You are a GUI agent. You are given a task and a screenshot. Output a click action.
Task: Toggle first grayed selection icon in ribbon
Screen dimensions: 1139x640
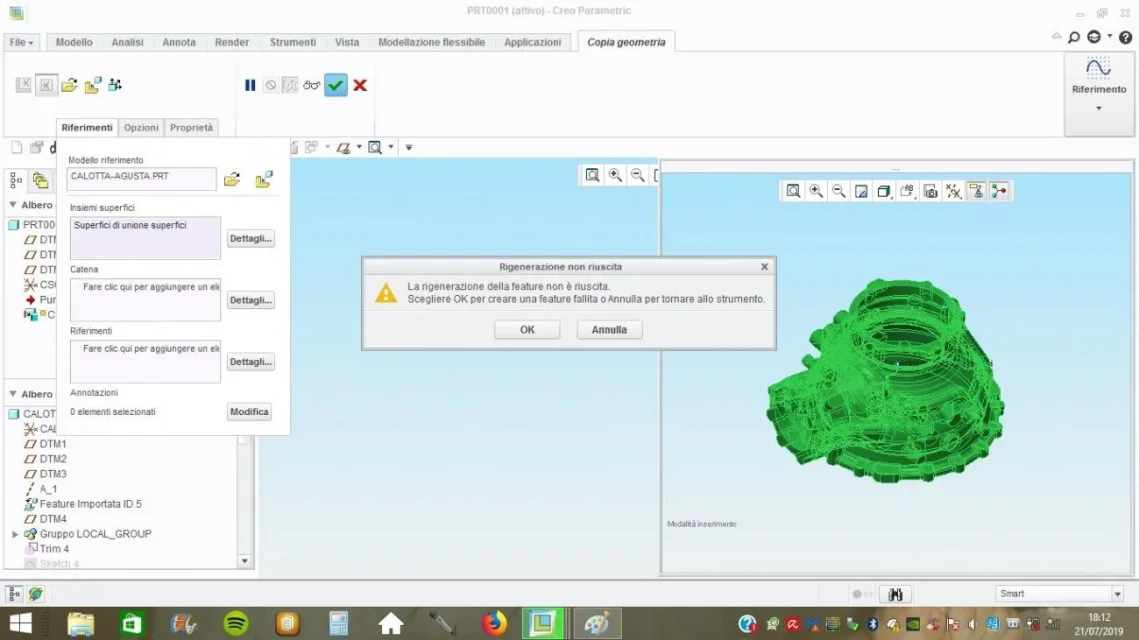tap(23, 85)
